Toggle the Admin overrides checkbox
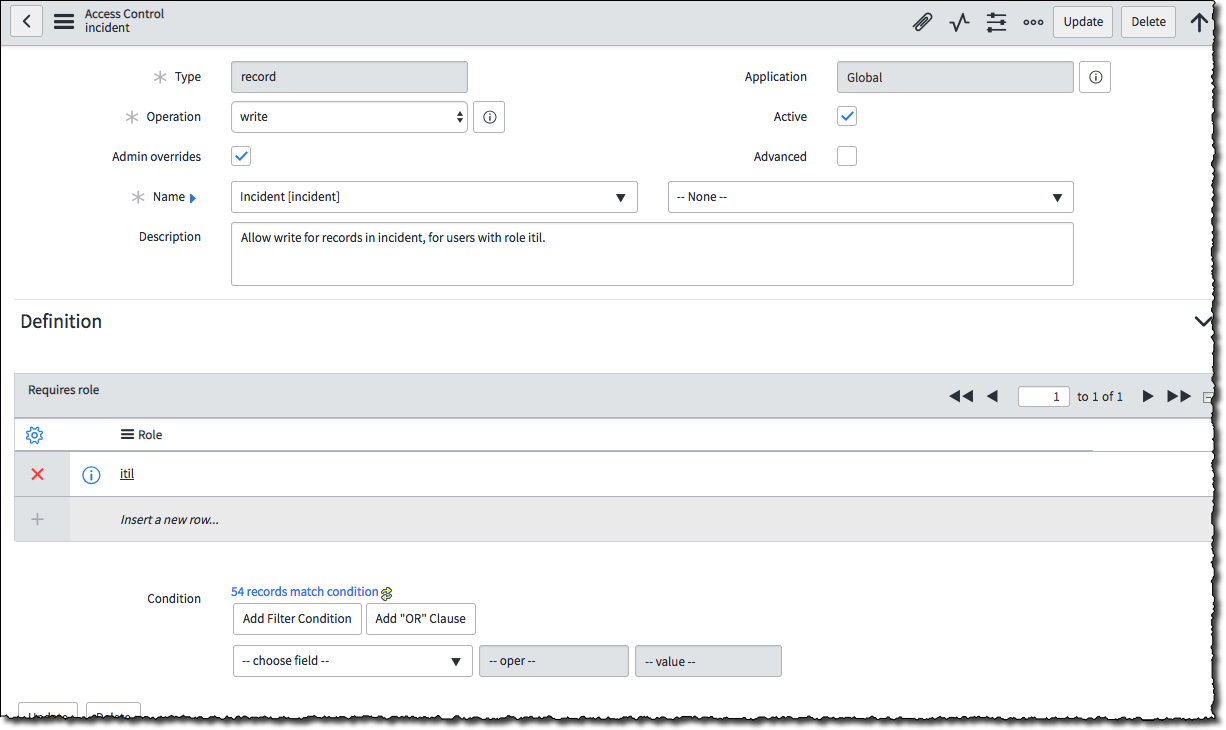1226x730 pixels. (241, 156)
